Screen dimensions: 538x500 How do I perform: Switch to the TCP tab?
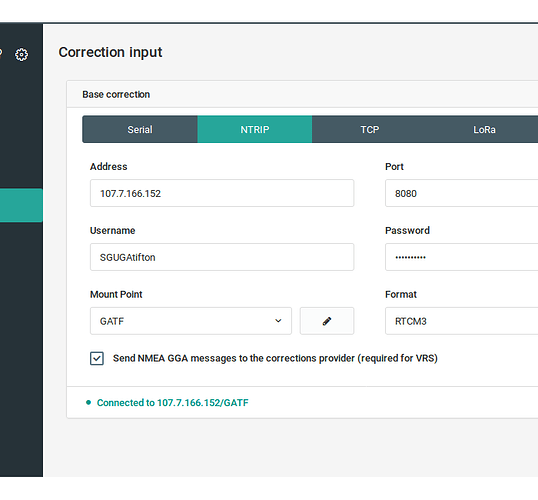point(370,129)
